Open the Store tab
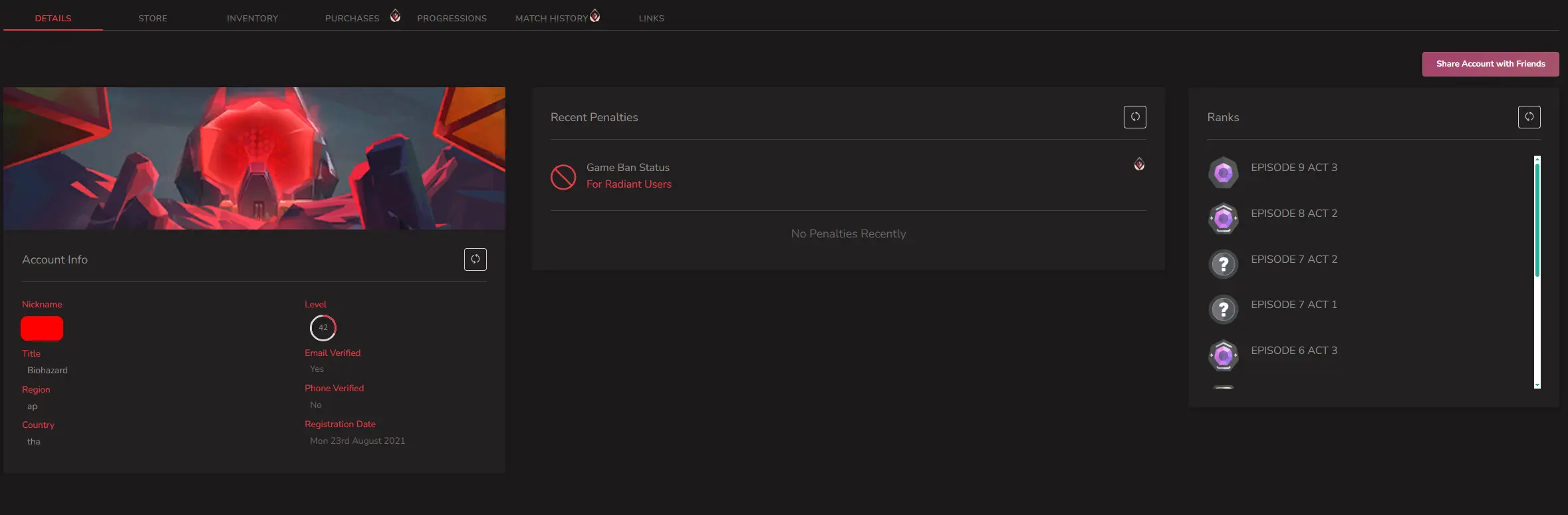Screen dimensions: 1568x515 pos(153,19)
